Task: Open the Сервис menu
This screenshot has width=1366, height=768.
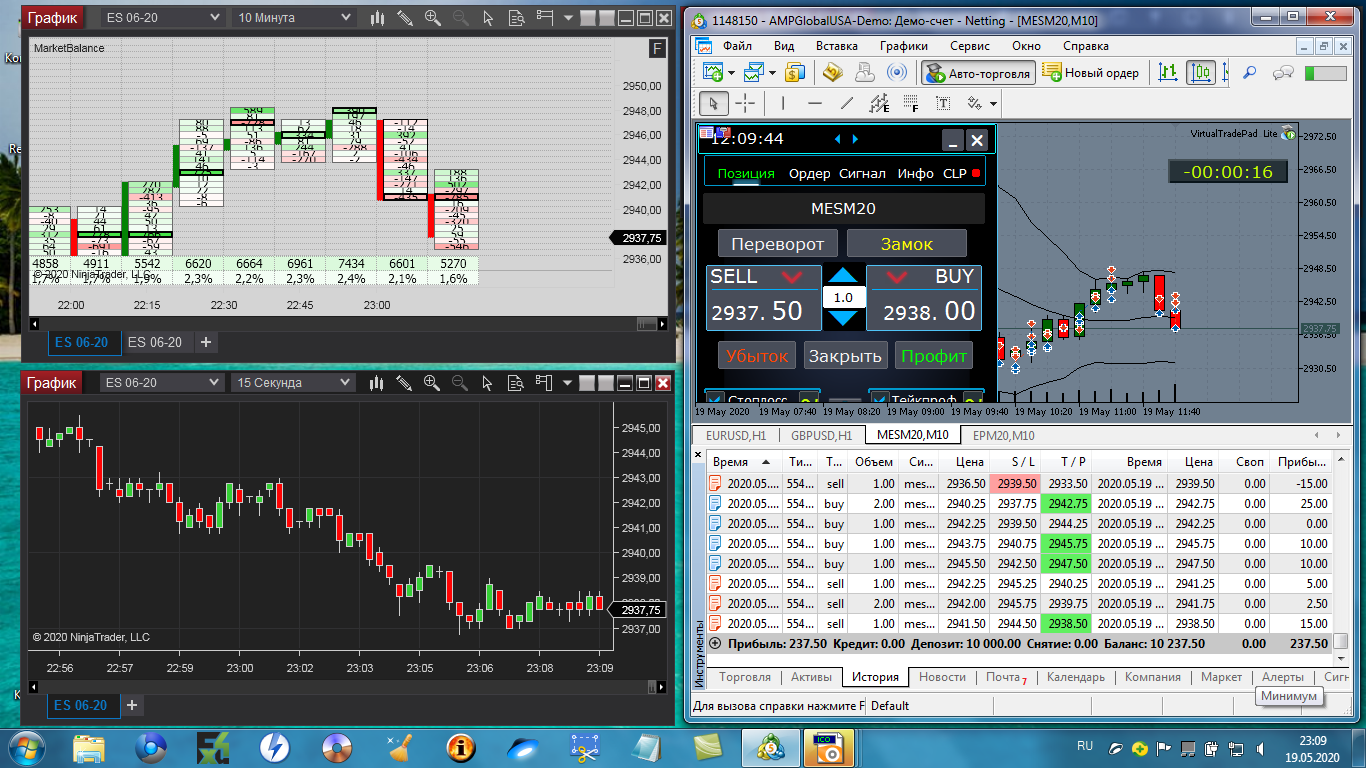Action: pos(970,46)
